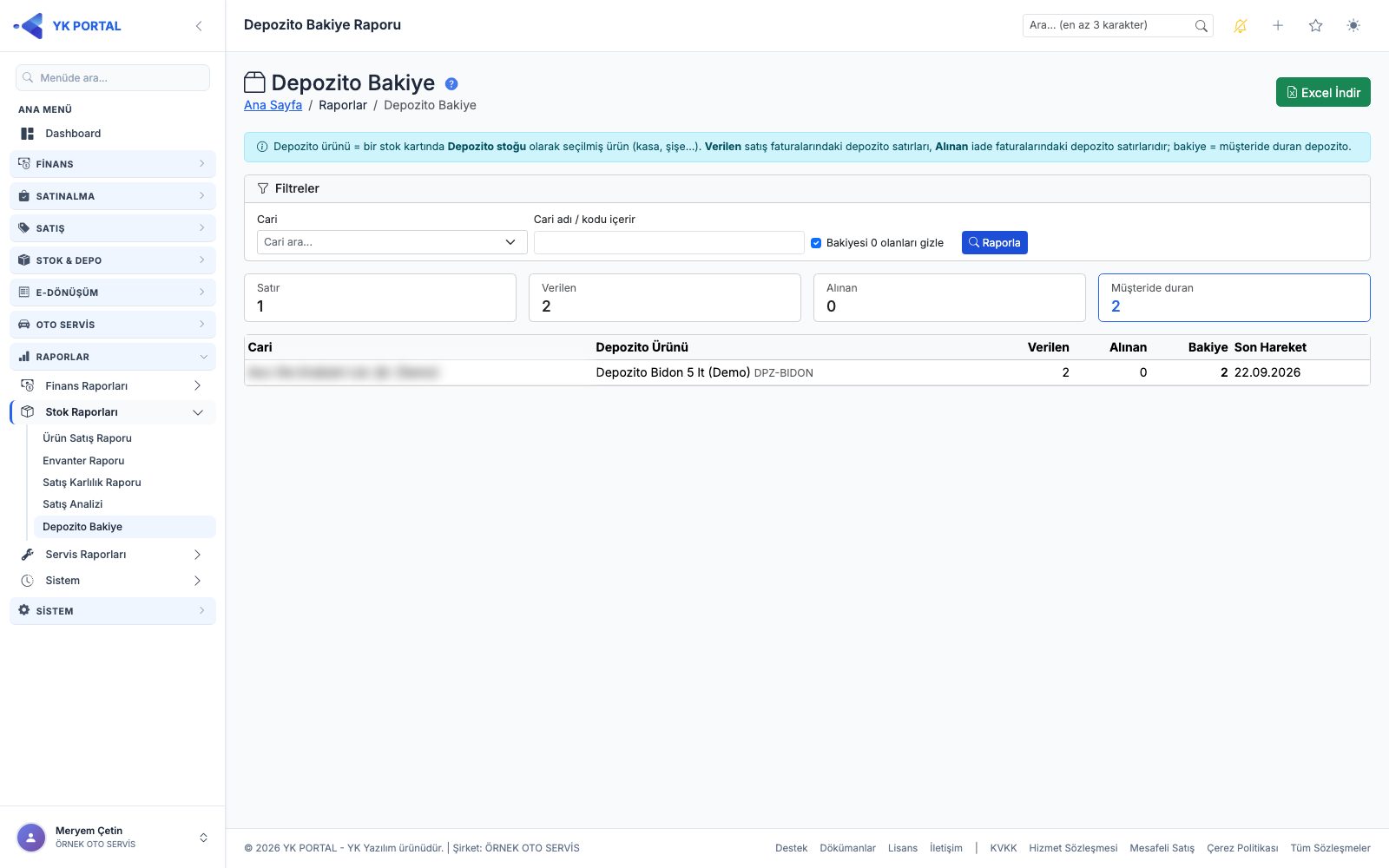The height and width of the screenshot is (868, 1389).
Task: Click the search magnifier icon in top bar
Action: [x=1201, y=26]
